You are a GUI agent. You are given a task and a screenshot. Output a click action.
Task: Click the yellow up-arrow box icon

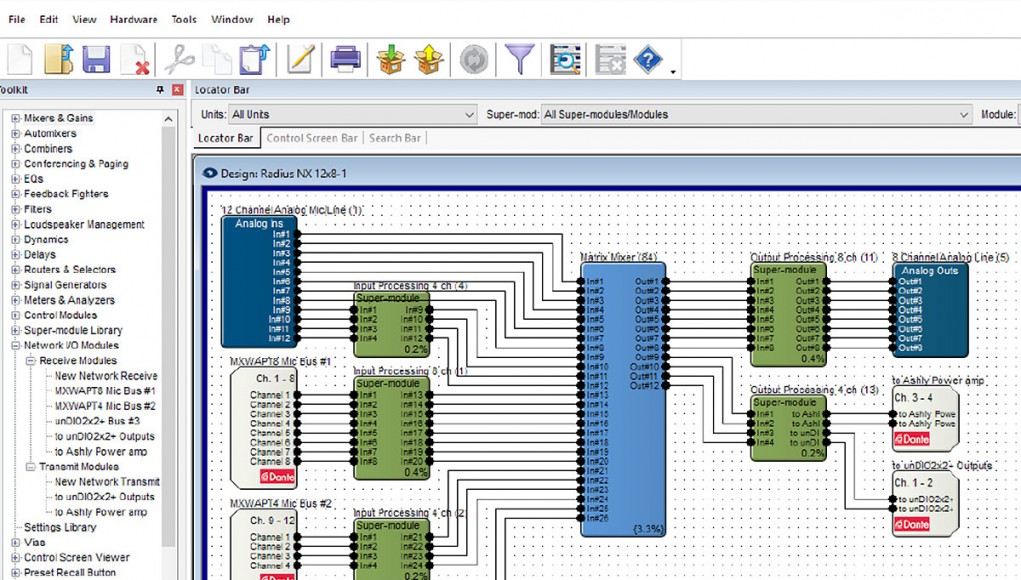429,59
